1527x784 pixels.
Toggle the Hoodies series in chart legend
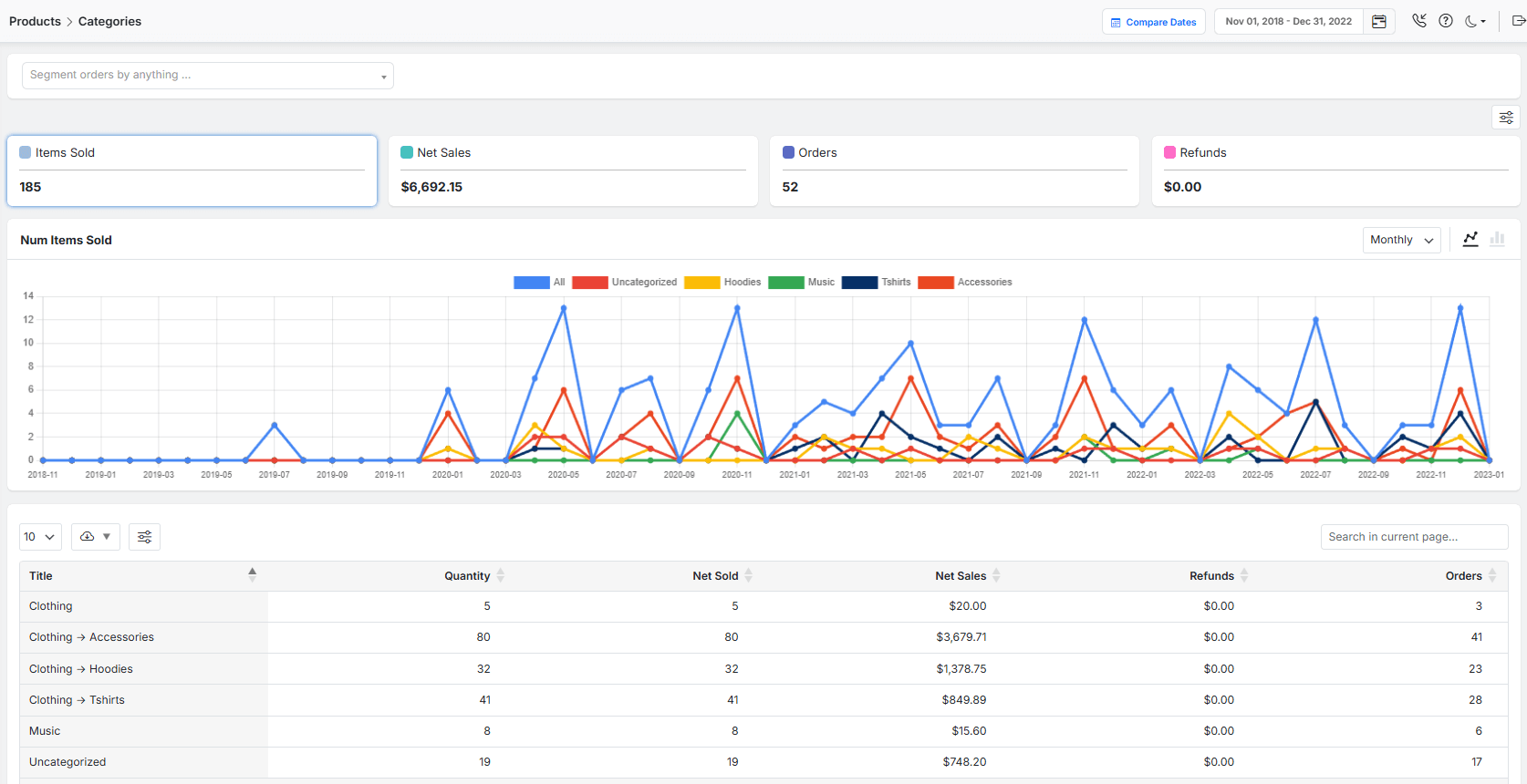(742, 283)
